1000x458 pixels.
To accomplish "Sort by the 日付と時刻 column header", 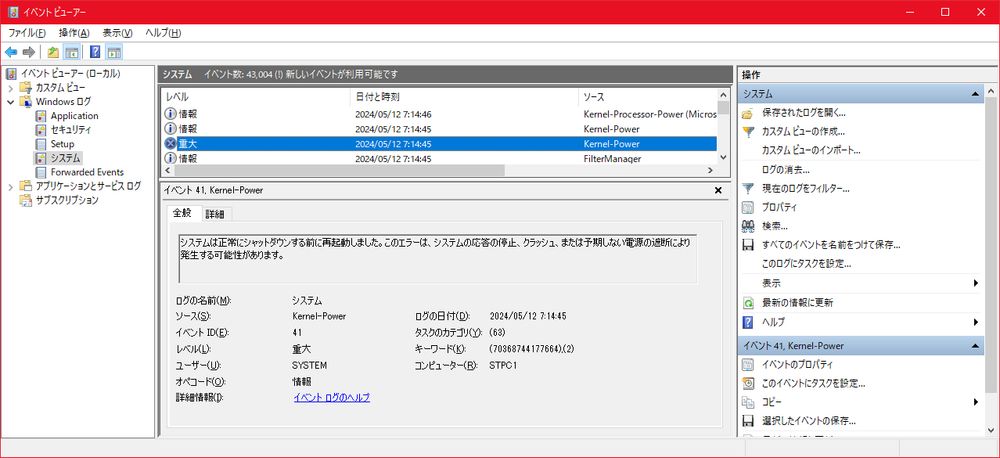I will [464, 97].
